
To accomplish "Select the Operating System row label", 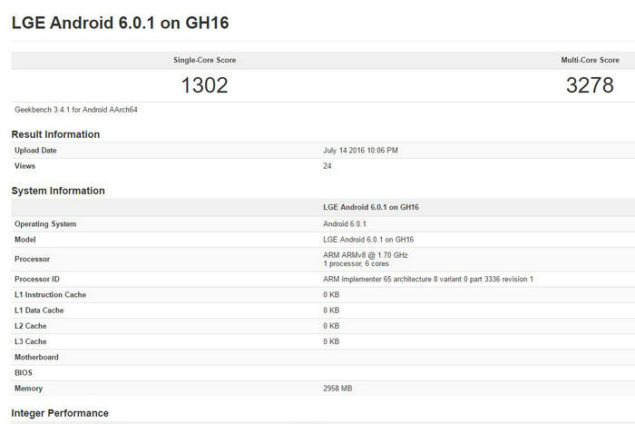I will [x=45, y=224].
